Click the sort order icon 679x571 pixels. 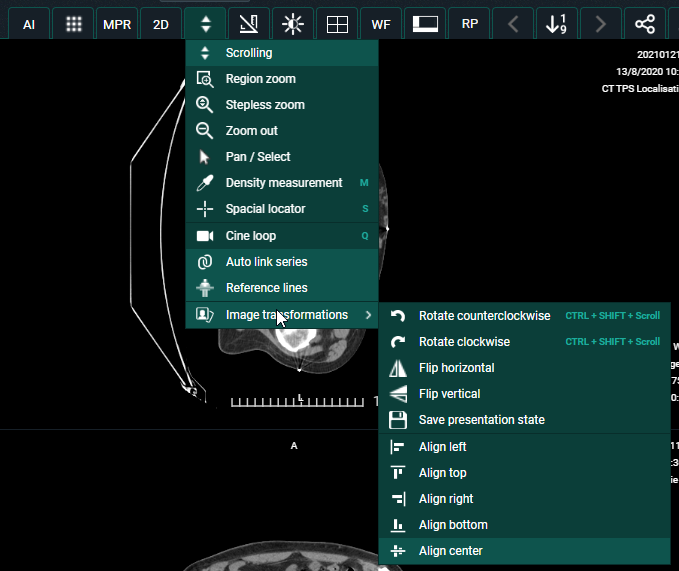point(557,24)
